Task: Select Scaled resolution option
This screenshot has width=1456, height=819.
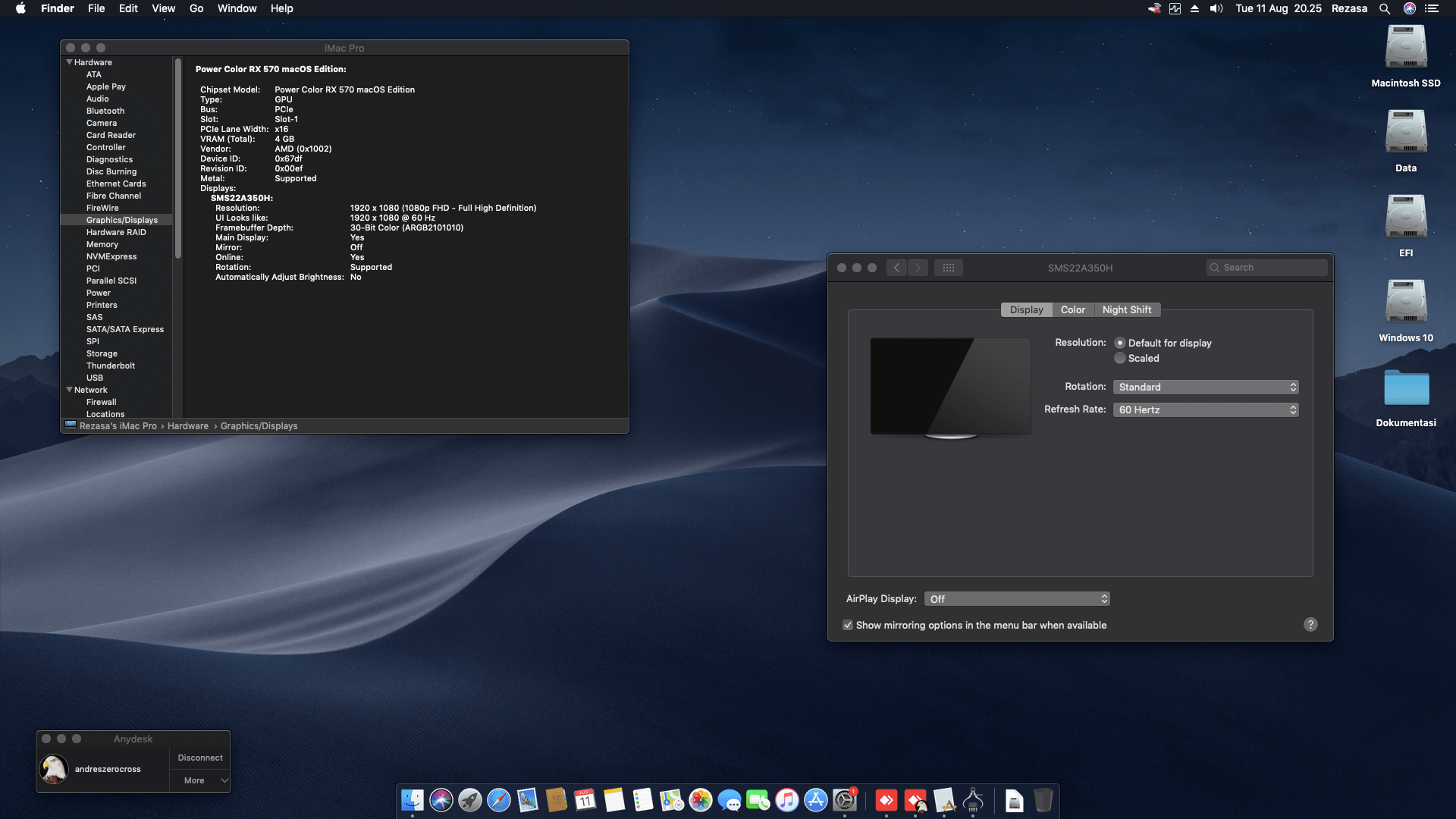Action: click(1120, 358)
